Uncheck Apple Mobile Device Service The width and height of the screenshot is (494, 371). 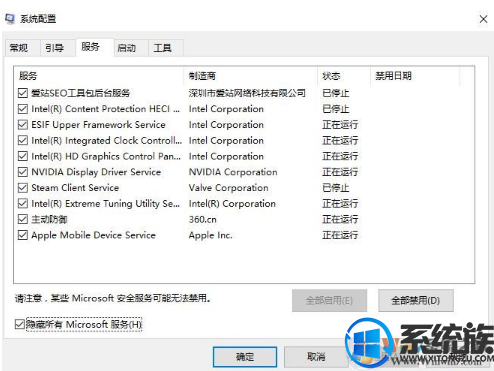[x=23, y=235]
